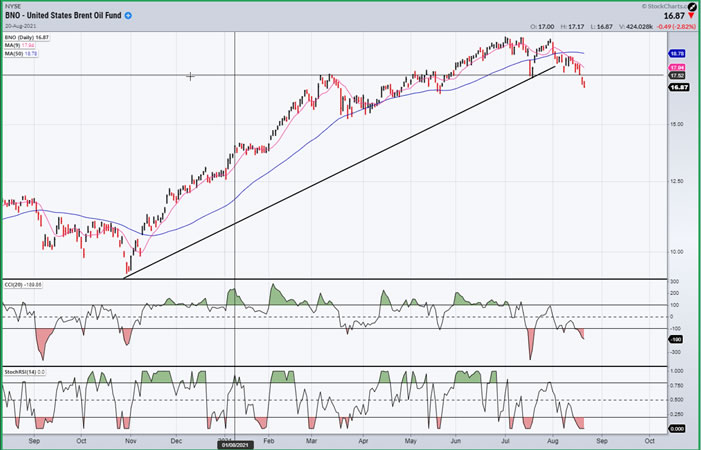Screen dimensions: 701x450
Task: Click the large 16.87 price in the header
Action: click(674, 16)
